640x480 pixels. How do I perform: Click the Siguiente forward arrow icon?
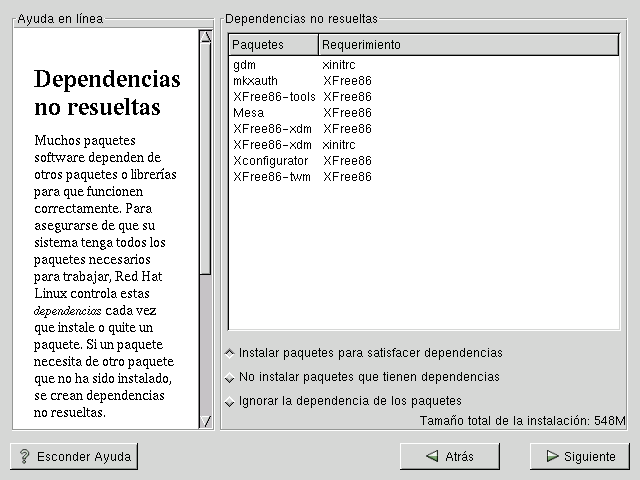click(x=552, y=456)
